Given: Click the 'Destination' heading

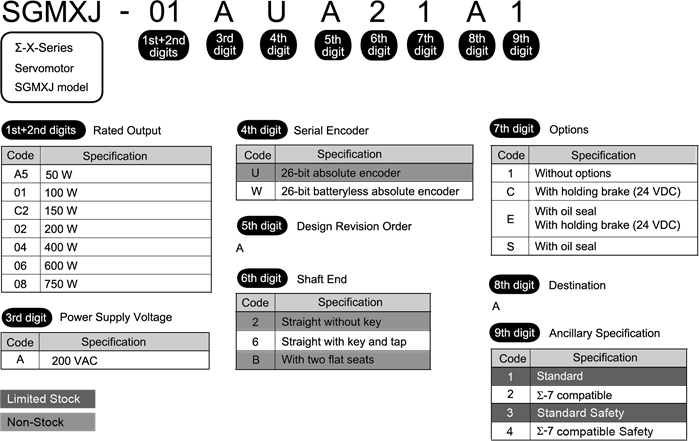Looking at the screenshot, I should click(x=577, y=285).
